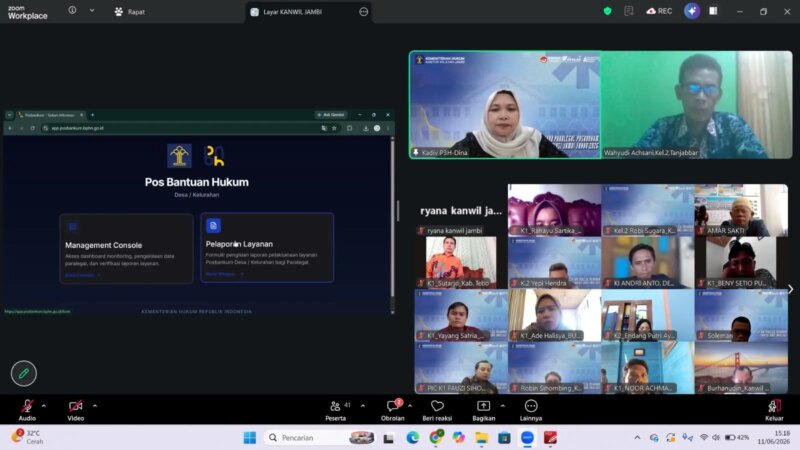Screen dimensions: 800x450
Task: Expand the caret next to Bagikan
Action: 503,406
